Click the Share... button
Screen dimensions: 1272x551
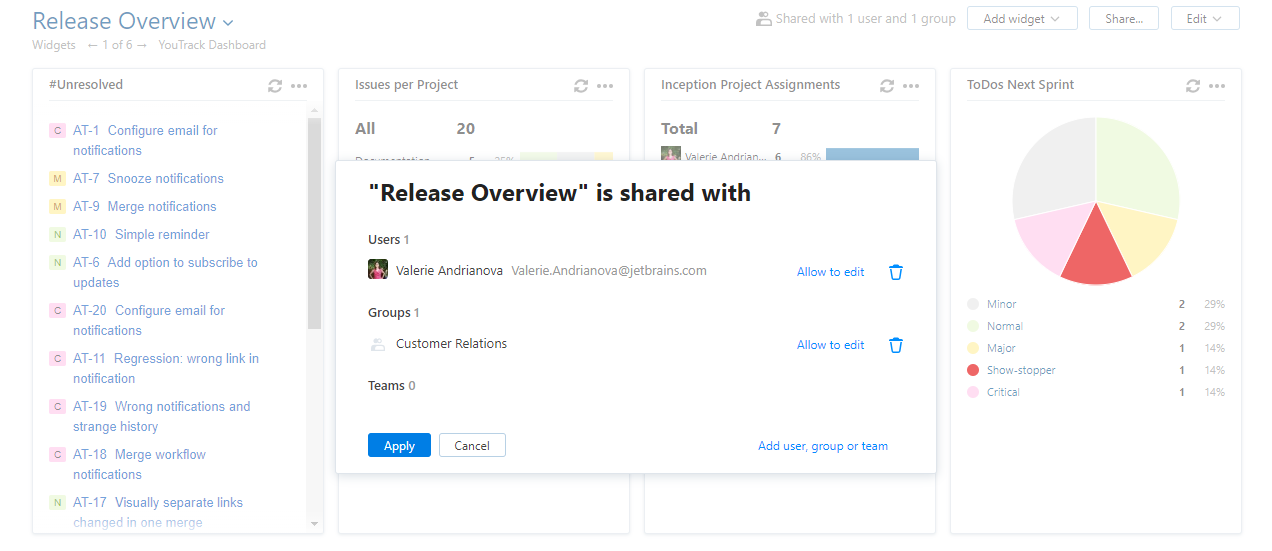[1124, 18]
